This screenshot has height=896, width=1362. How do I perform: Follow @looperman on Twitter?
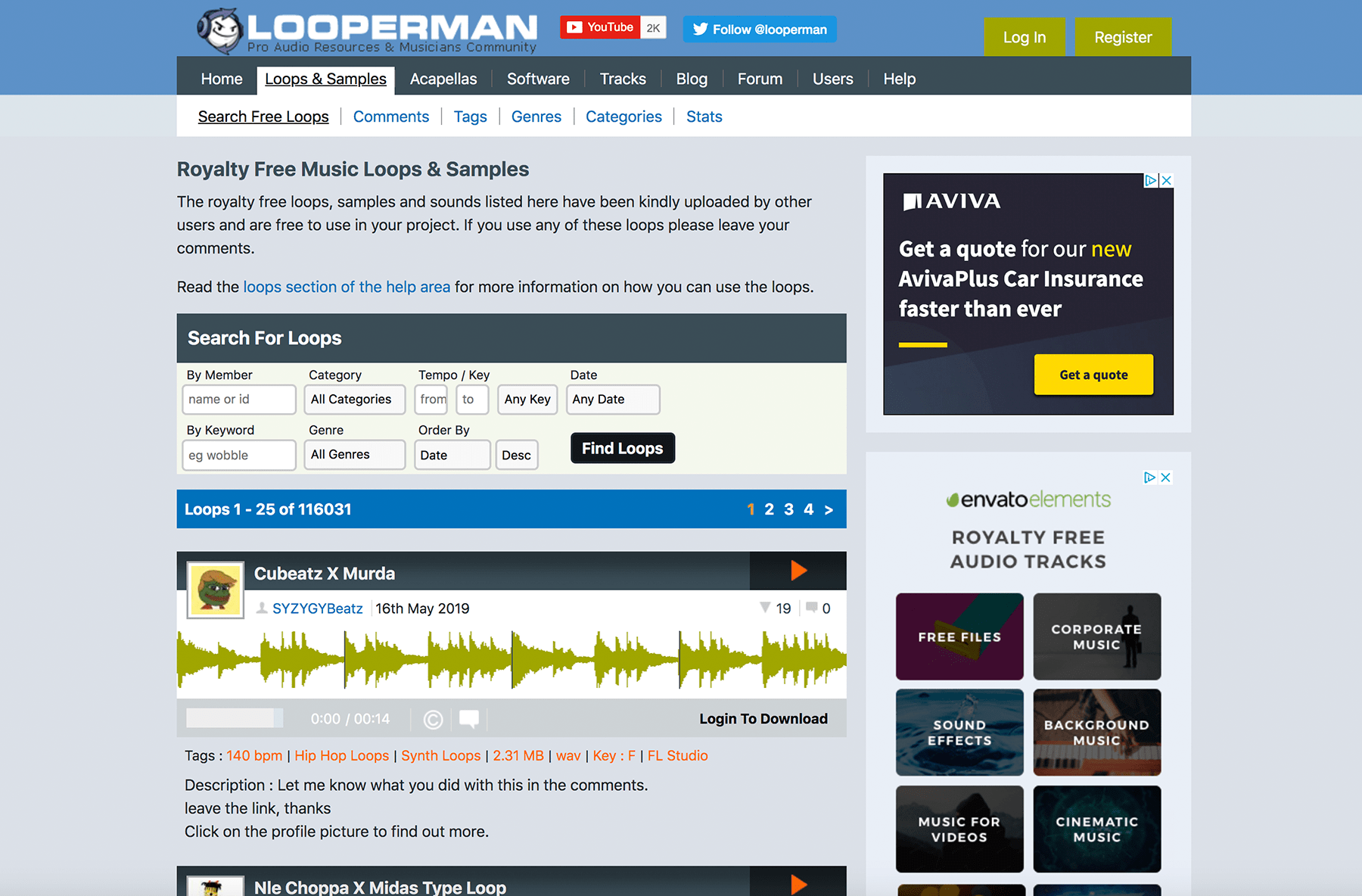(760, 30)
